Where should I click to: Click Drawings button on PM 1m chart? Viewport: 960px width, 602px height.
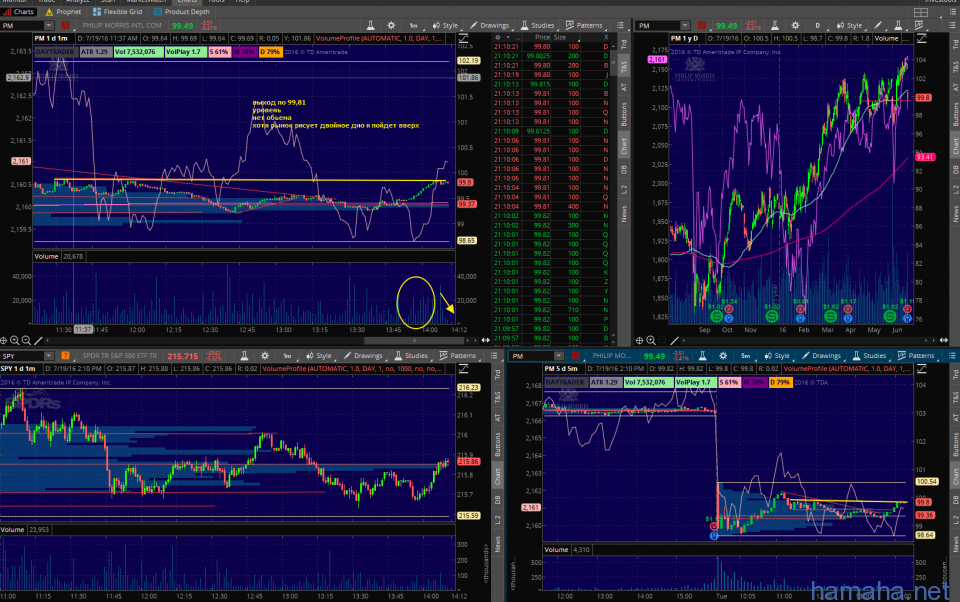(x=489, y=25)
